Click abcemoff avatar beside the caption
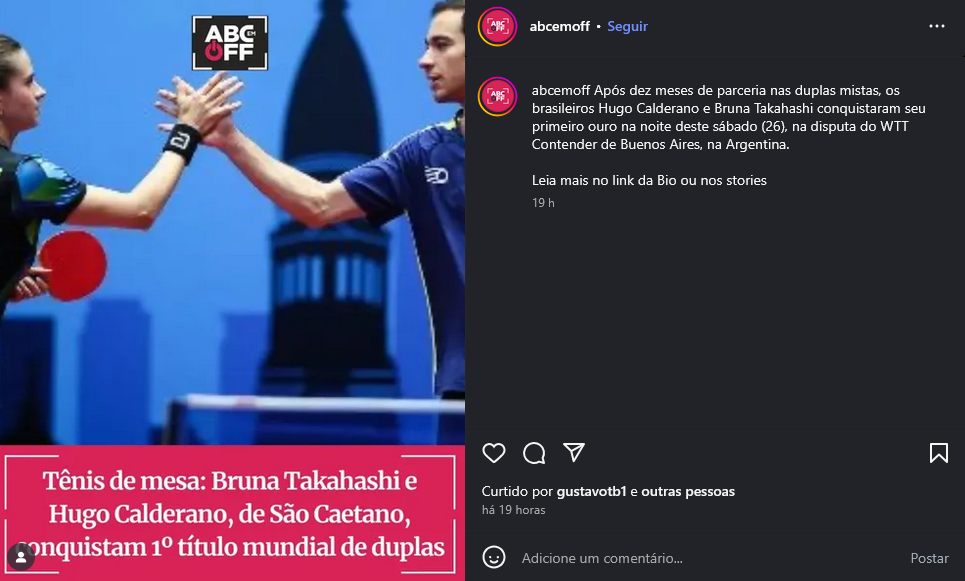 pyautogui.click(x=497, y=97)
